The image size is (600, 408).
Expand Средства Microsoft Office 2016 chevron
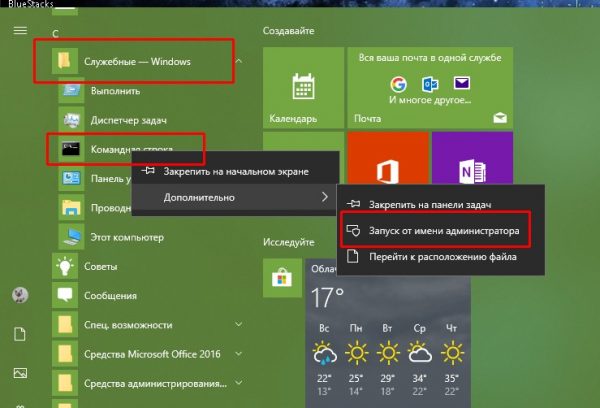[x=238, y=354]
